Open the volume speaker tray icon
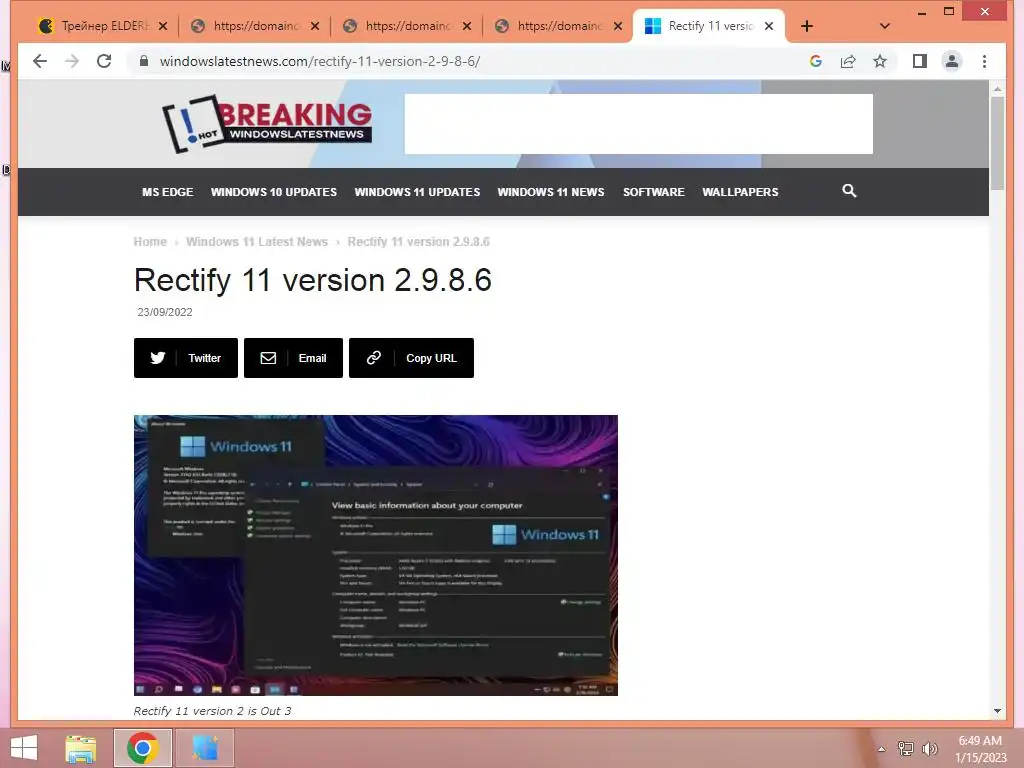1024x768 pixels. pyautogui.click(x=930, y=749)
